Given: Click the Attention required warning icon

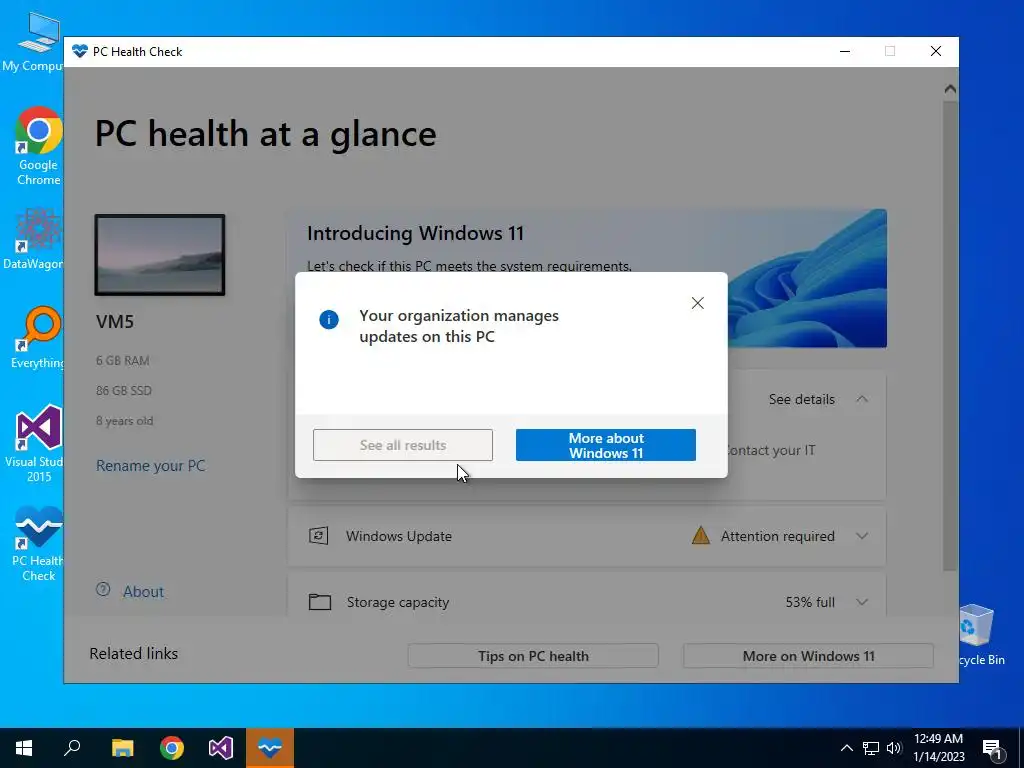Looking at the screenshot, I should 701,536.
